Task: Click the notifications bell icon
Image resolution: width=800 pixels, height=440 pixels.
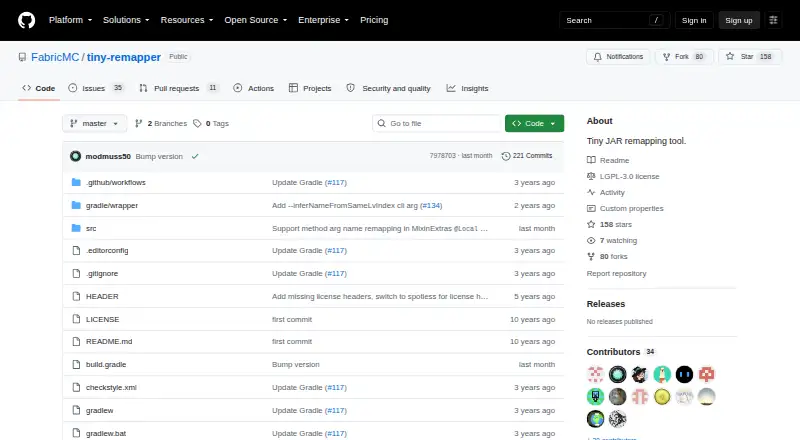Action: pos(597,57)
